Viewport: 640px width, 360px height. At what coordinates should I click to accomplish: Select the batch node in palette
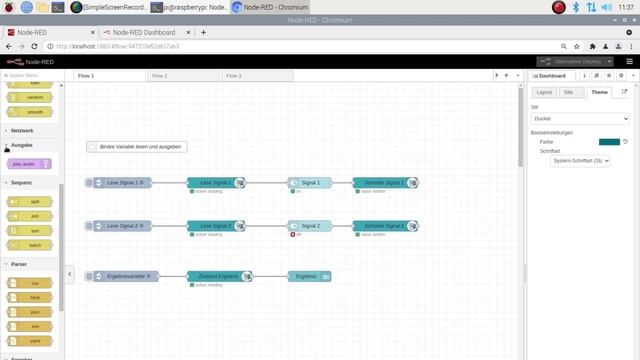30,245
